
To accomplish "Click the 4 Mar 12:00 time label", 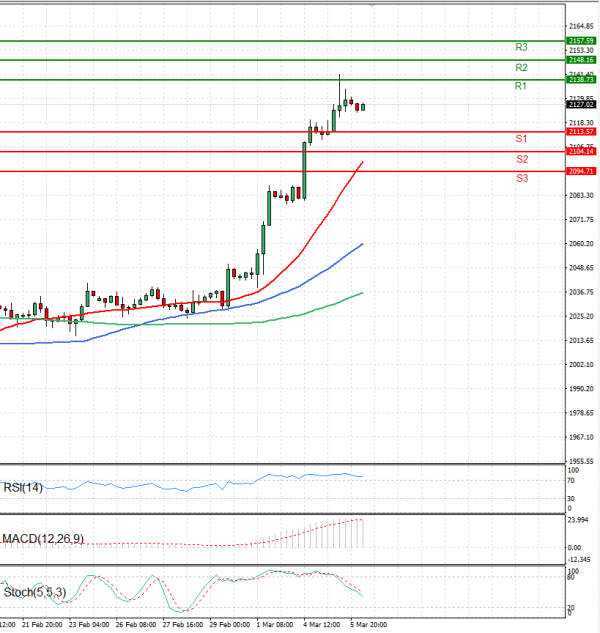I will click(x=321, y=625).
